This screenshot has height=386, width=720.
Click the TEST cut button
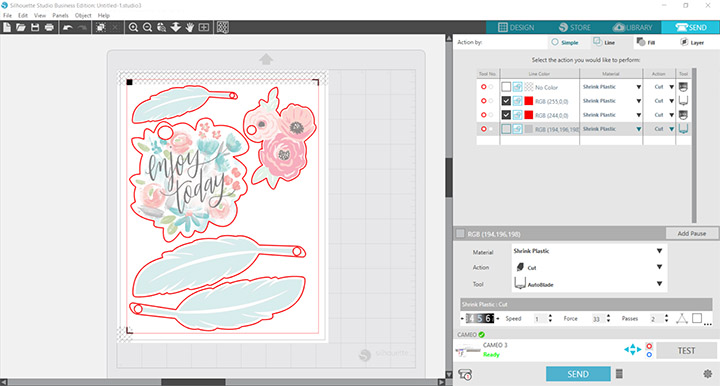(686, 351)
